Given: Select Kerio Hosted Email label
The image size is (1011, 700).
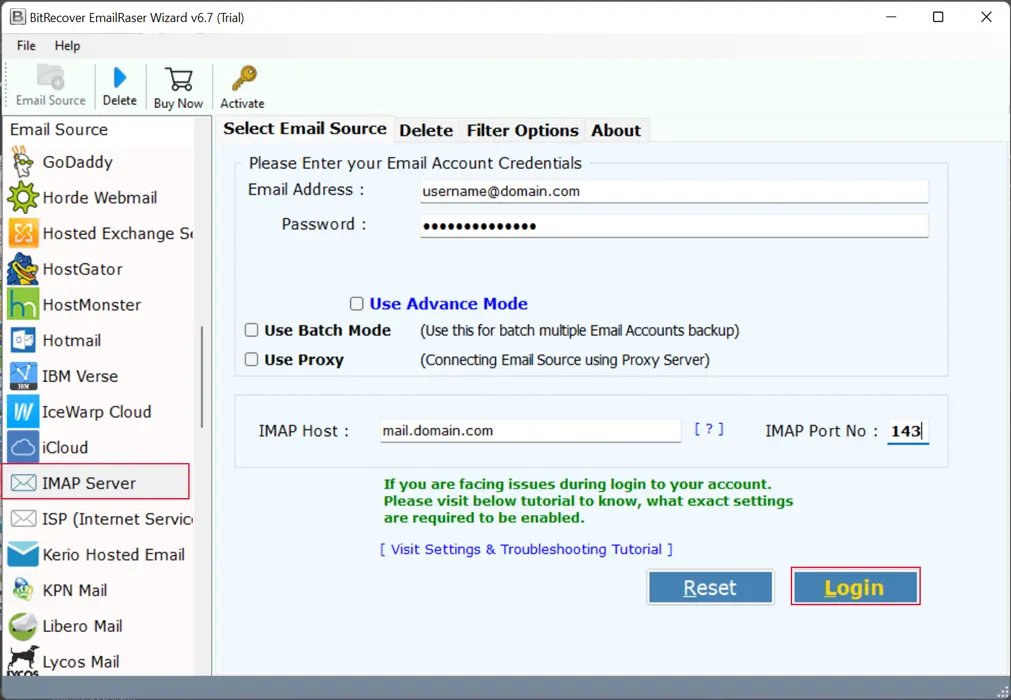Looking at the screenshot, I should point(113,554).
